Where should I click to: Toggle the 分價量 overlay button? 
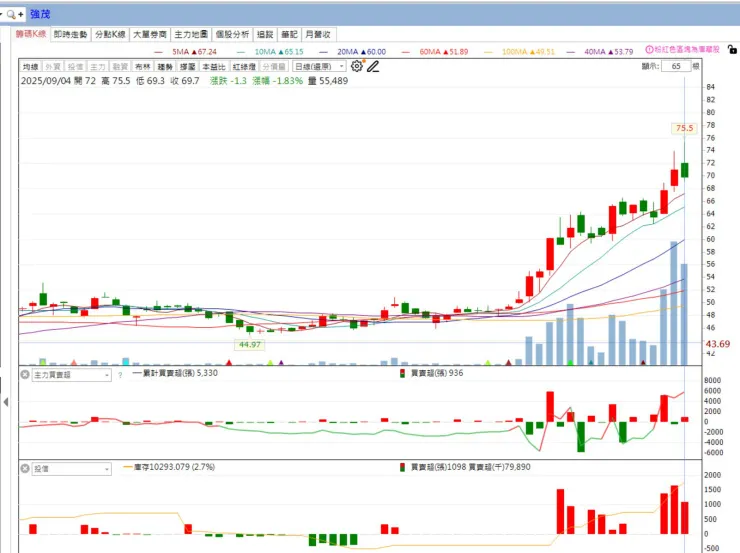point(274,67)
